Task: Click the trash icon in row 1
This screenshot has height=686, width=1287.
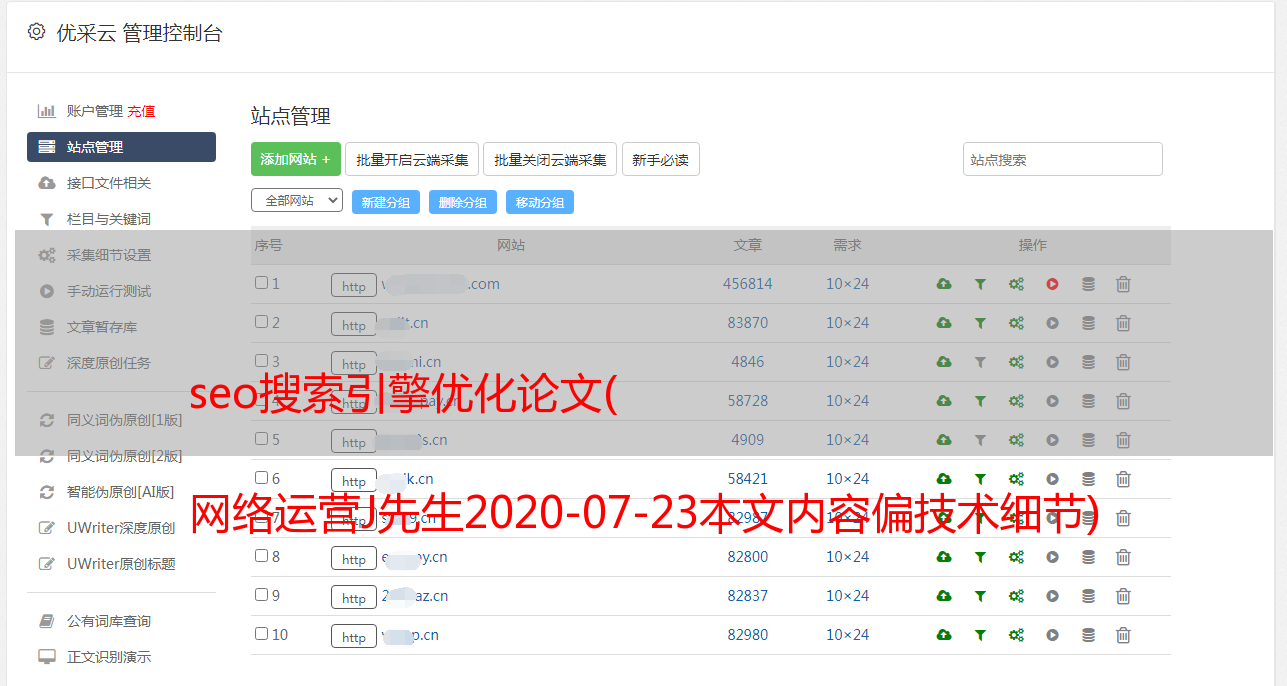Action: pyautogui.click(x=1123, y=284)
